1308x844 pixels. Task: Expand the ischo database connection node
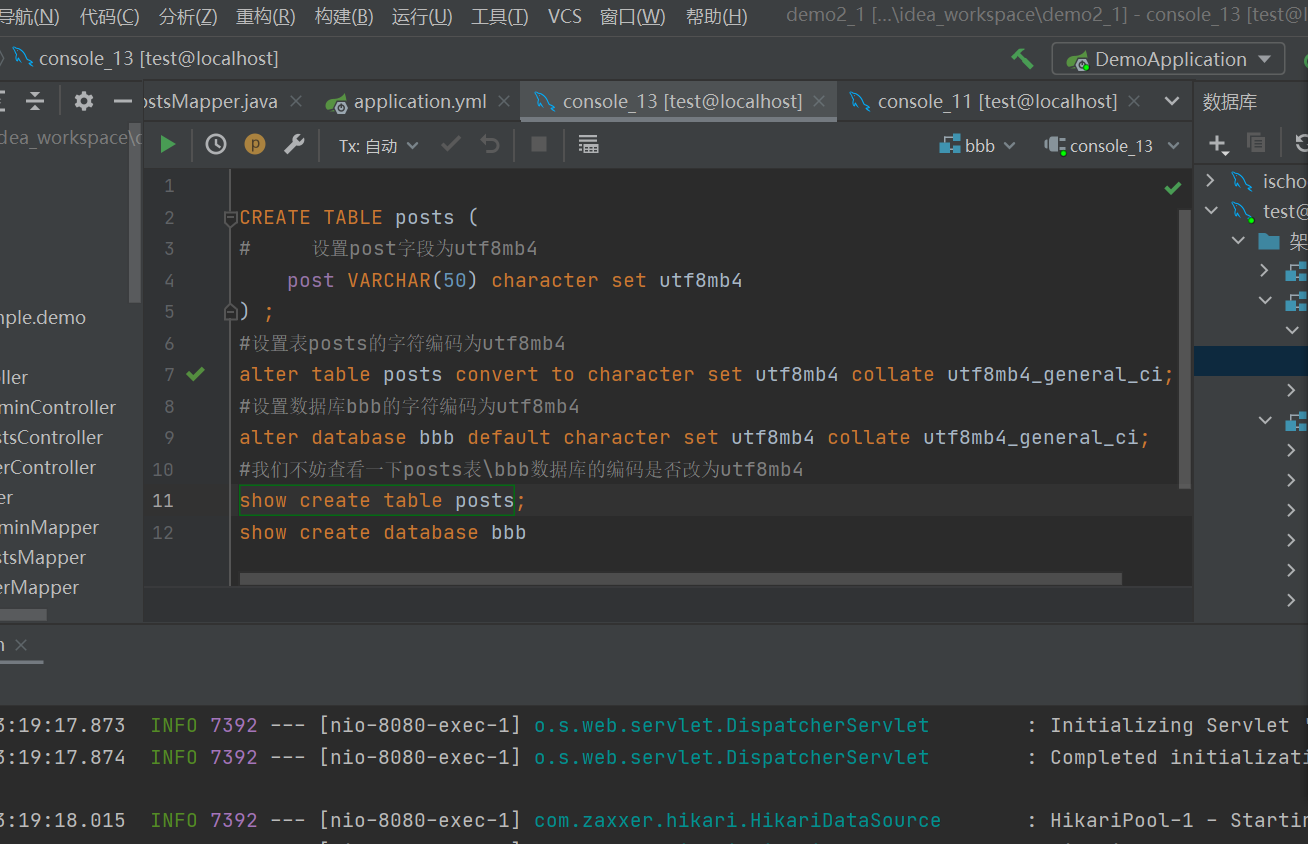[1209, 180]
